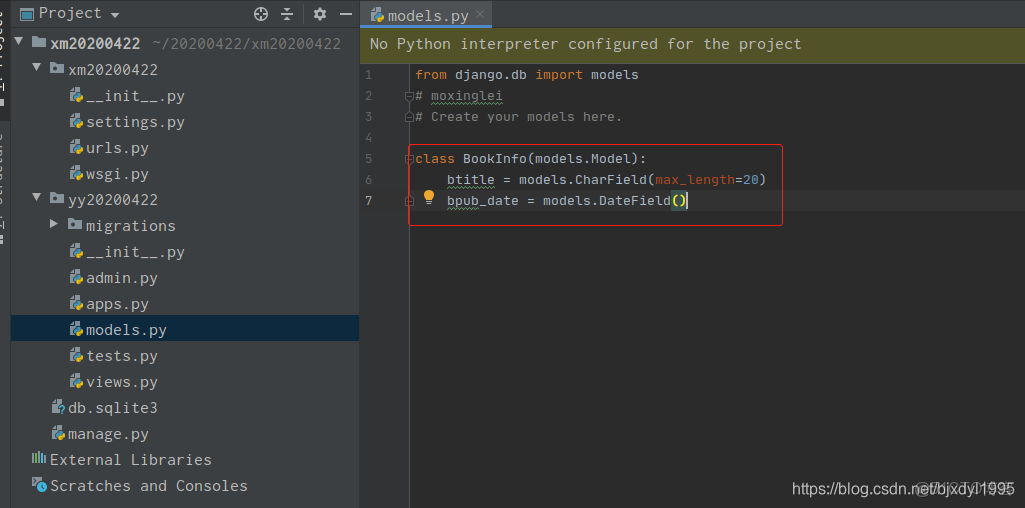Click on DateField in line 7
1025x508 pixels.
[635, 201]
